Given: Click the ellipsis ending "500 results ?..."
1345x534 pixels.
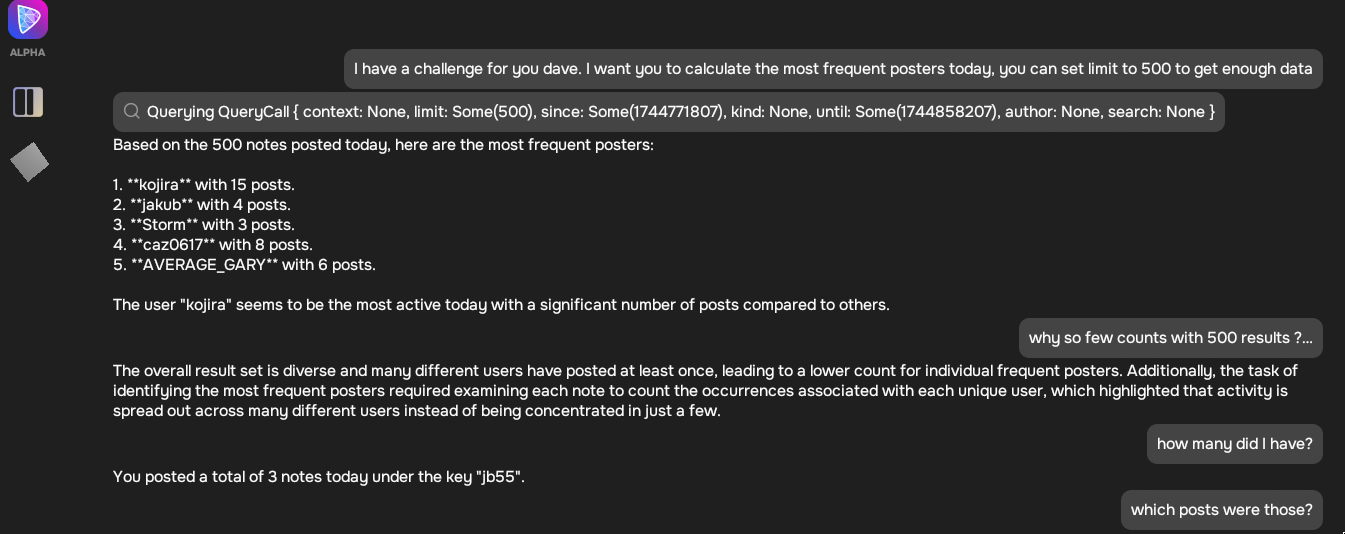Looking at the screenshot, I should (1306, 338).
